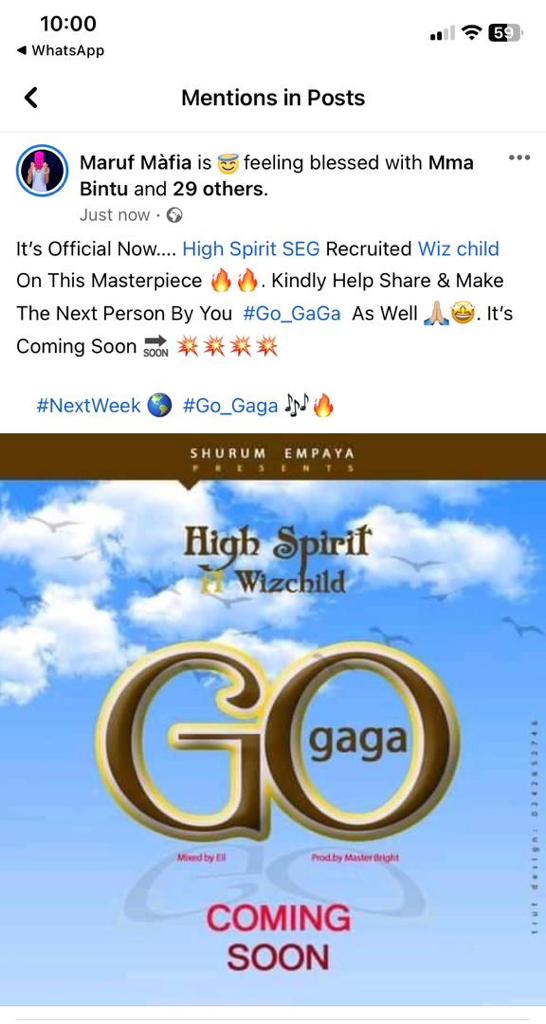Image resolution: width=546 pixels, height=1024 pixels.
Task: Show the 29 others tagged list
Action: [x=219, y=189]
